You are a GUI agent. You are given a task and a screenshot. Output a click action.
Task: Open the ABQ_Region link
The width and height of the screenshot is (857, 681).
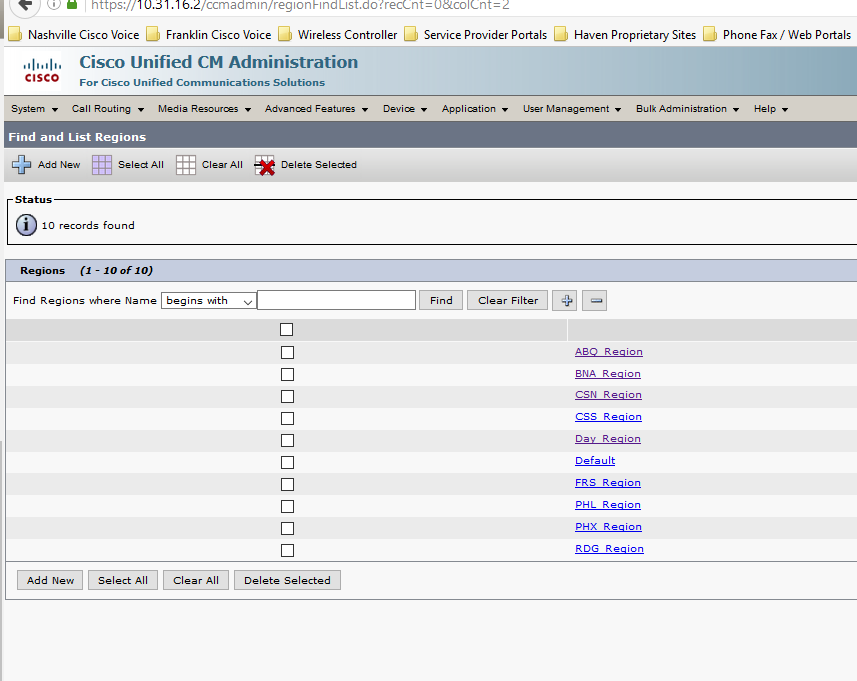(x=609, y=351)
